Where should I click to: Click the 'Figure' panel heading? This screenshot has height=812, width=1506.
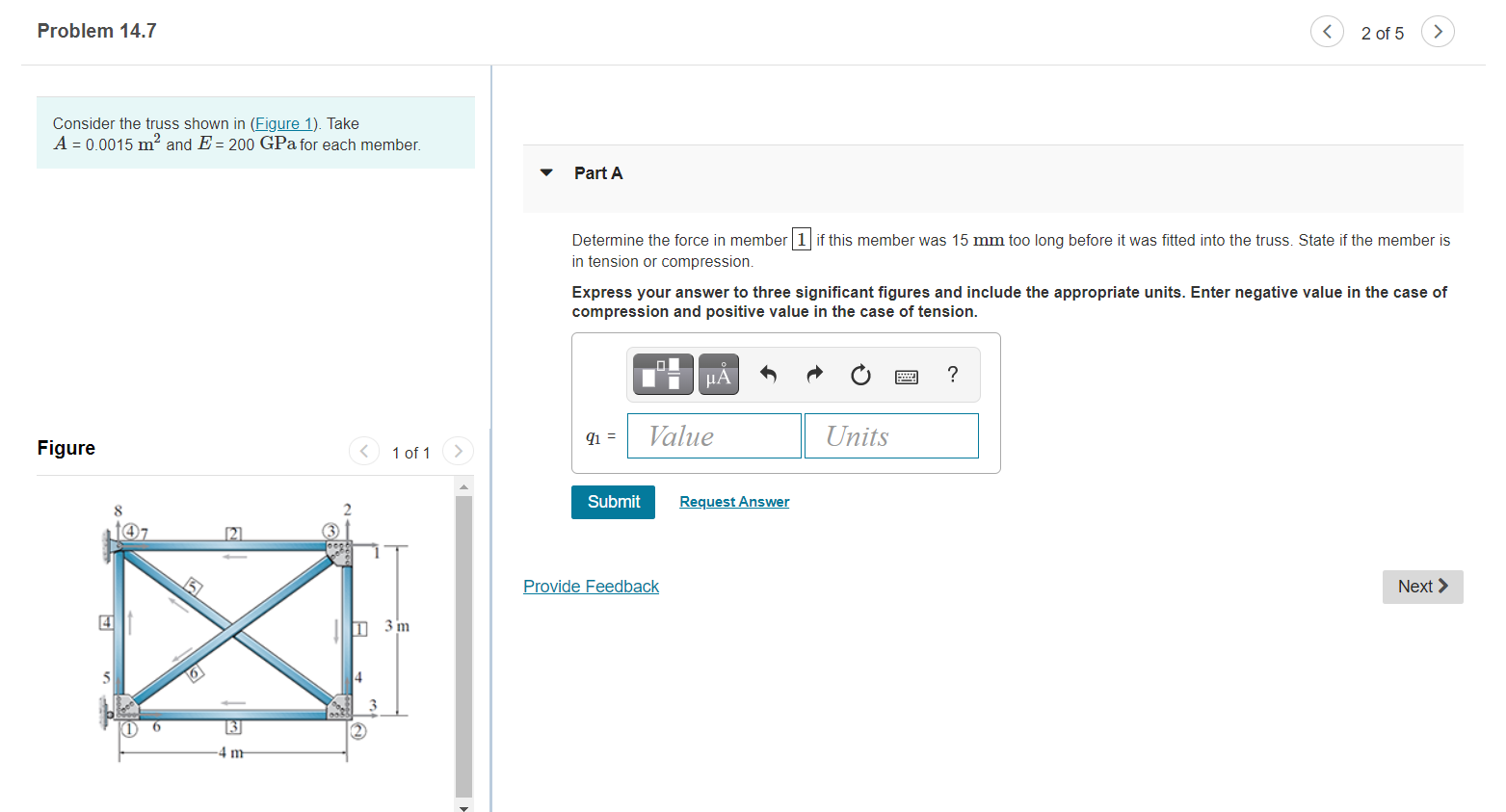click(66, 448)
